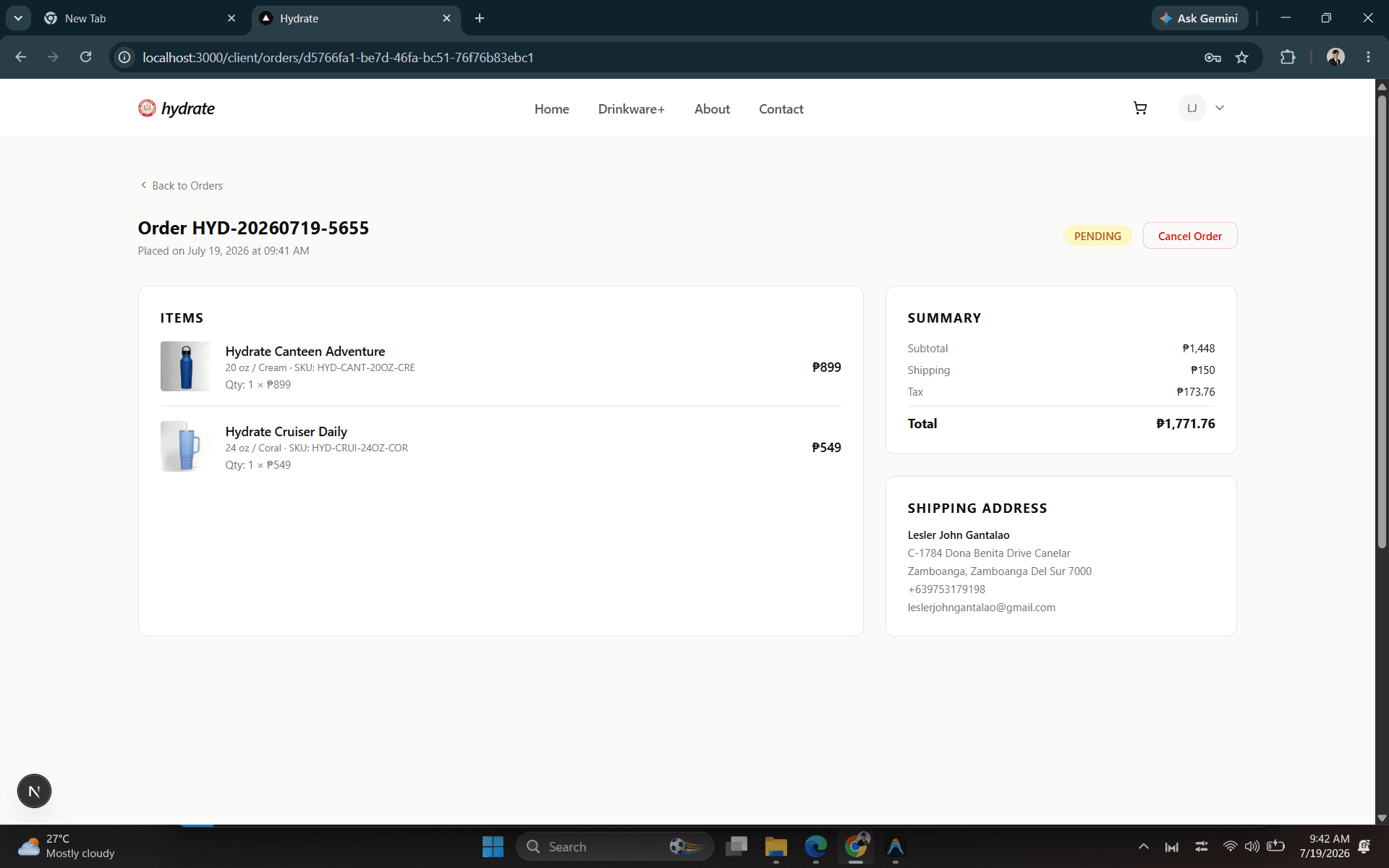This screenshot has width=1389, height=868.
Task: Open the About page link
Action: (712, 109)
